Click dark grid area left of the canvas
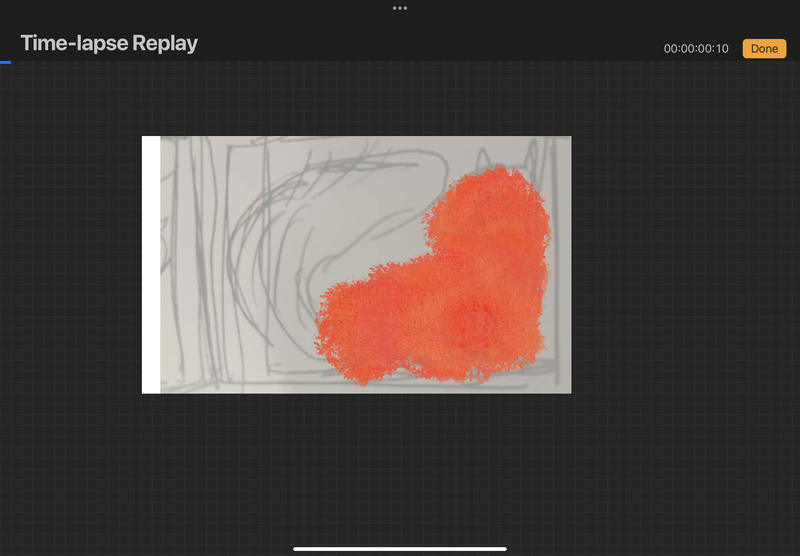 (x=70, y=265)
